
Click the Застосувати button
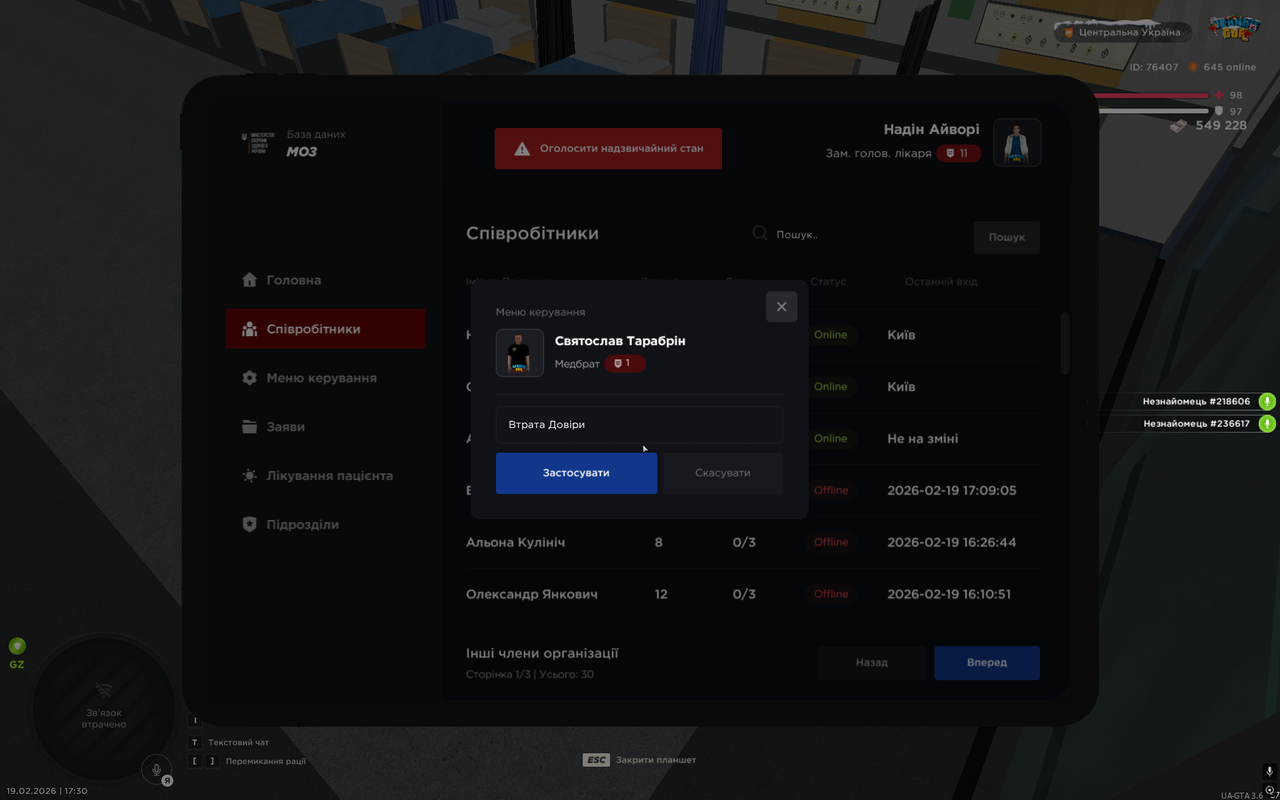[x=576, y=473]
